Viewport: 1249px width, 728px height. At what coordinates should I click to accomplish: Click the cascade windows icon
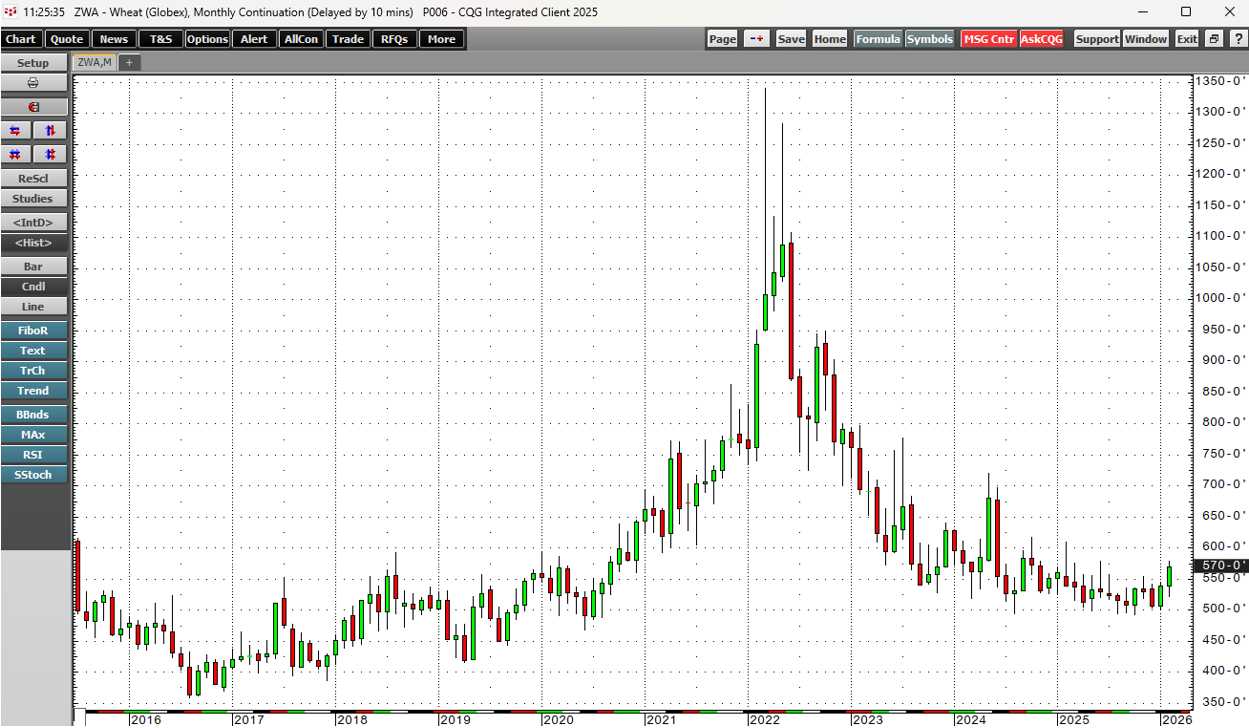(x=1213, y=39)
